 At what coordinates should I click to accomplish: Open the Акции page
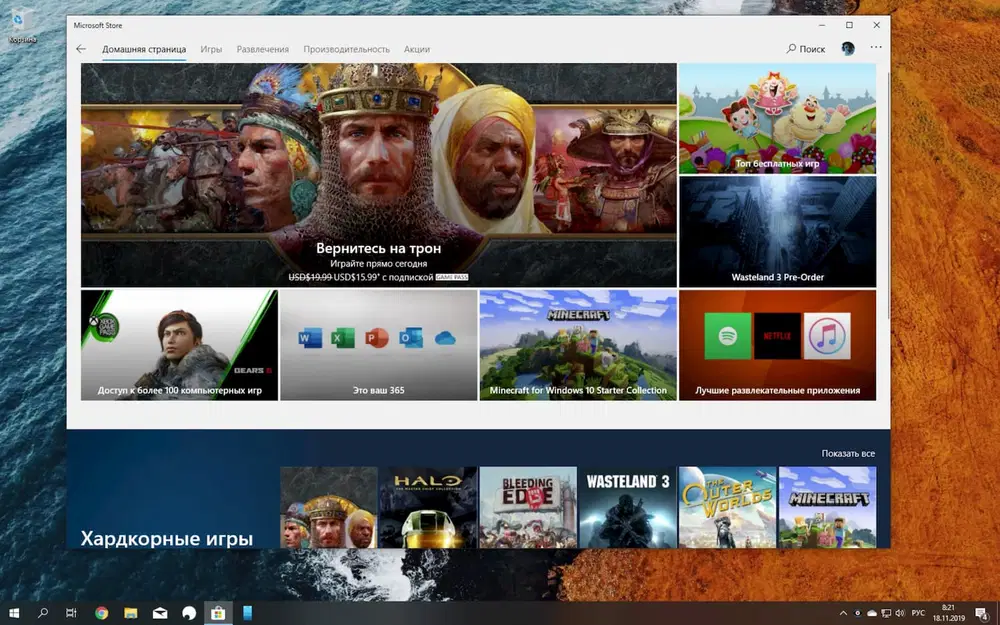point(417,49)
